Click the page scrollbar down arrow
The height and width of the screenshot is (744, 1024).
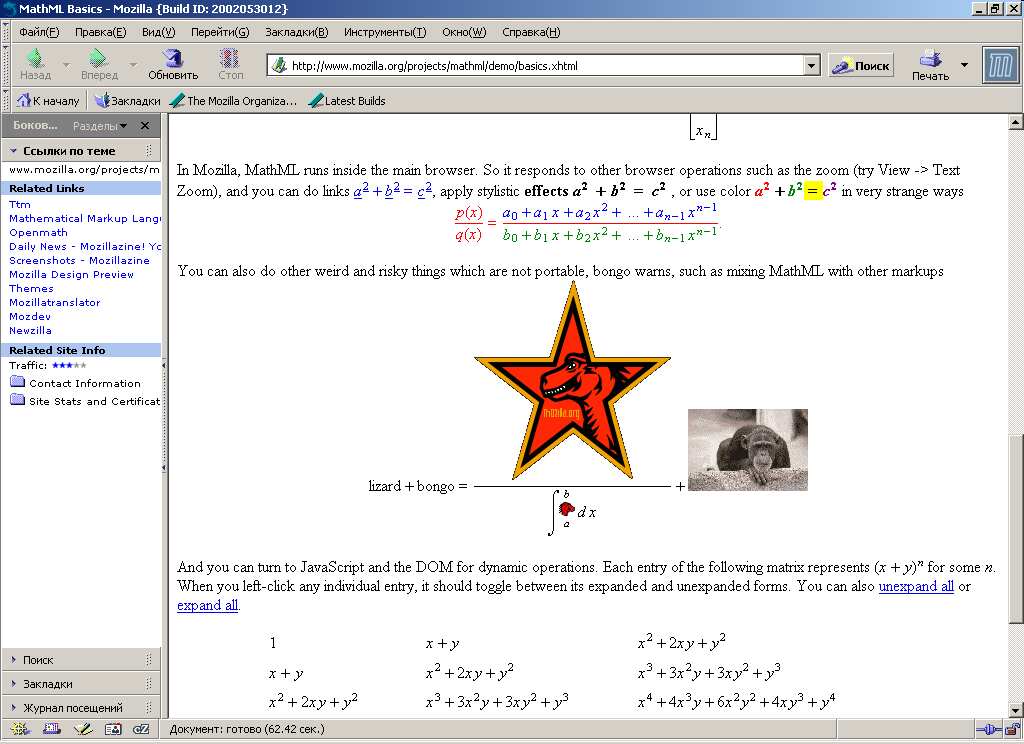click(1015, 710)
